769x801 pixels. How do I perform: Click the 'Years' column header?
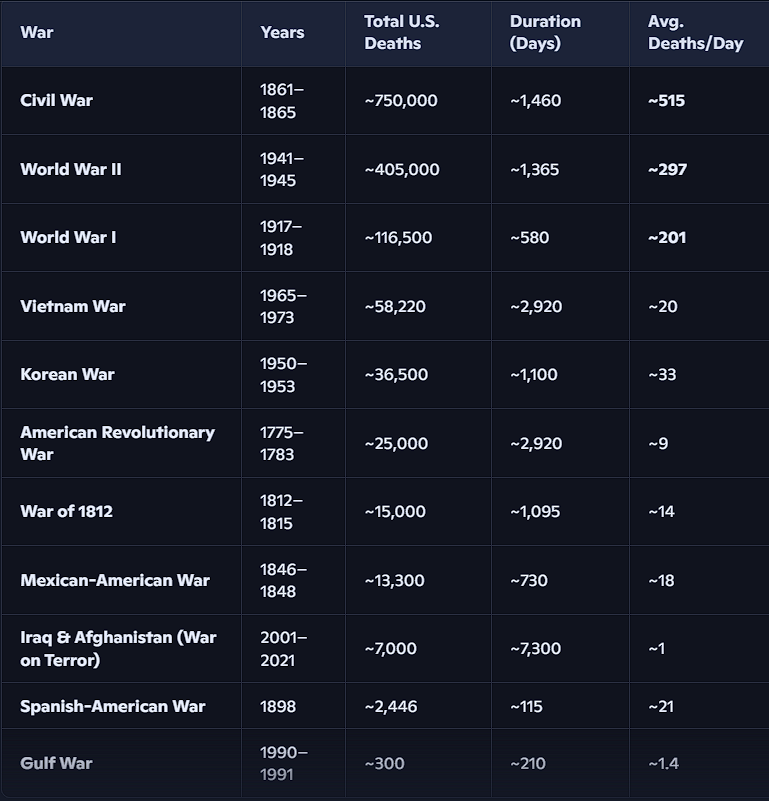[x=282, y=32]
